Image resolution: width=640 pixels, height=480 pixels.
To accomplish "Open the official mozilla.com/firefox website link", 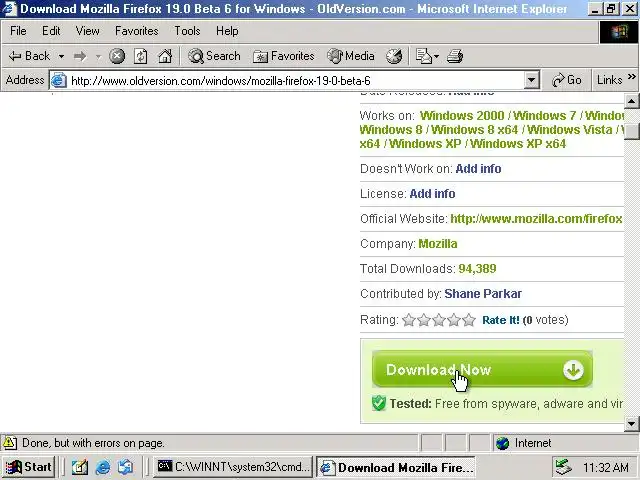I will click(536, 219).
